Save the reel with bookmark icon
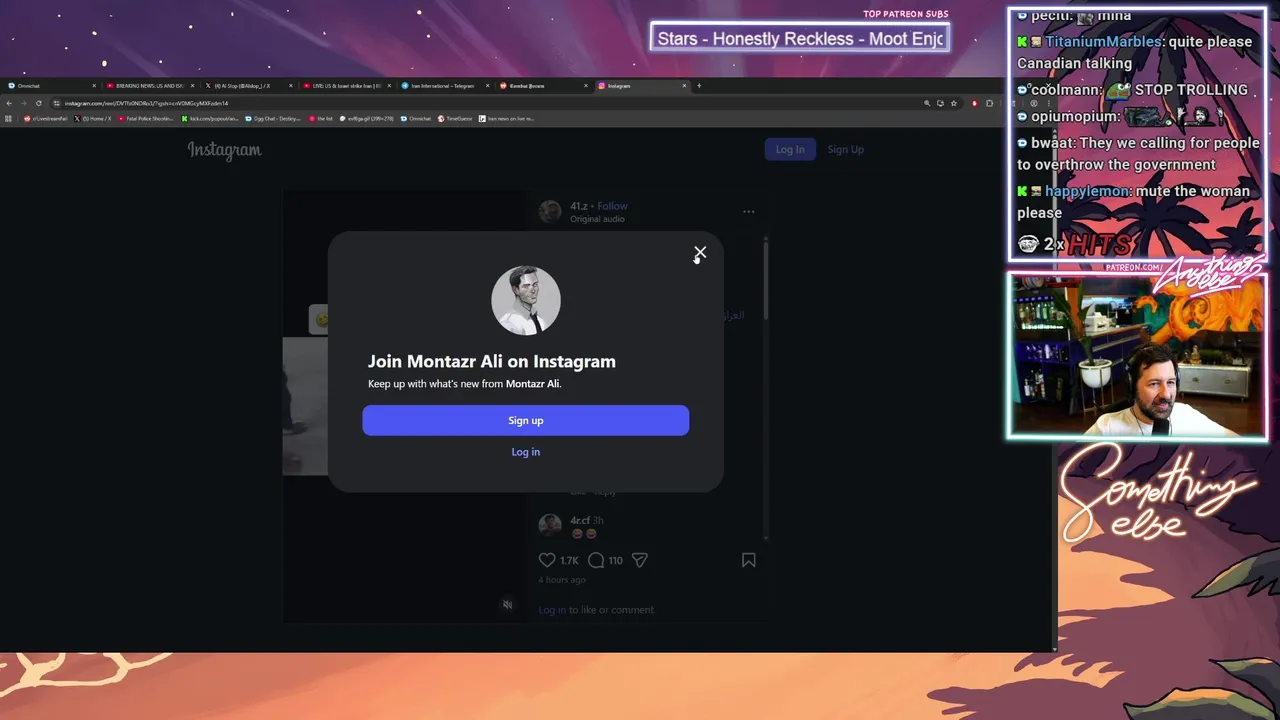Screen dimensions: 1280x720 pyautogui.click(x=748, y=560)
